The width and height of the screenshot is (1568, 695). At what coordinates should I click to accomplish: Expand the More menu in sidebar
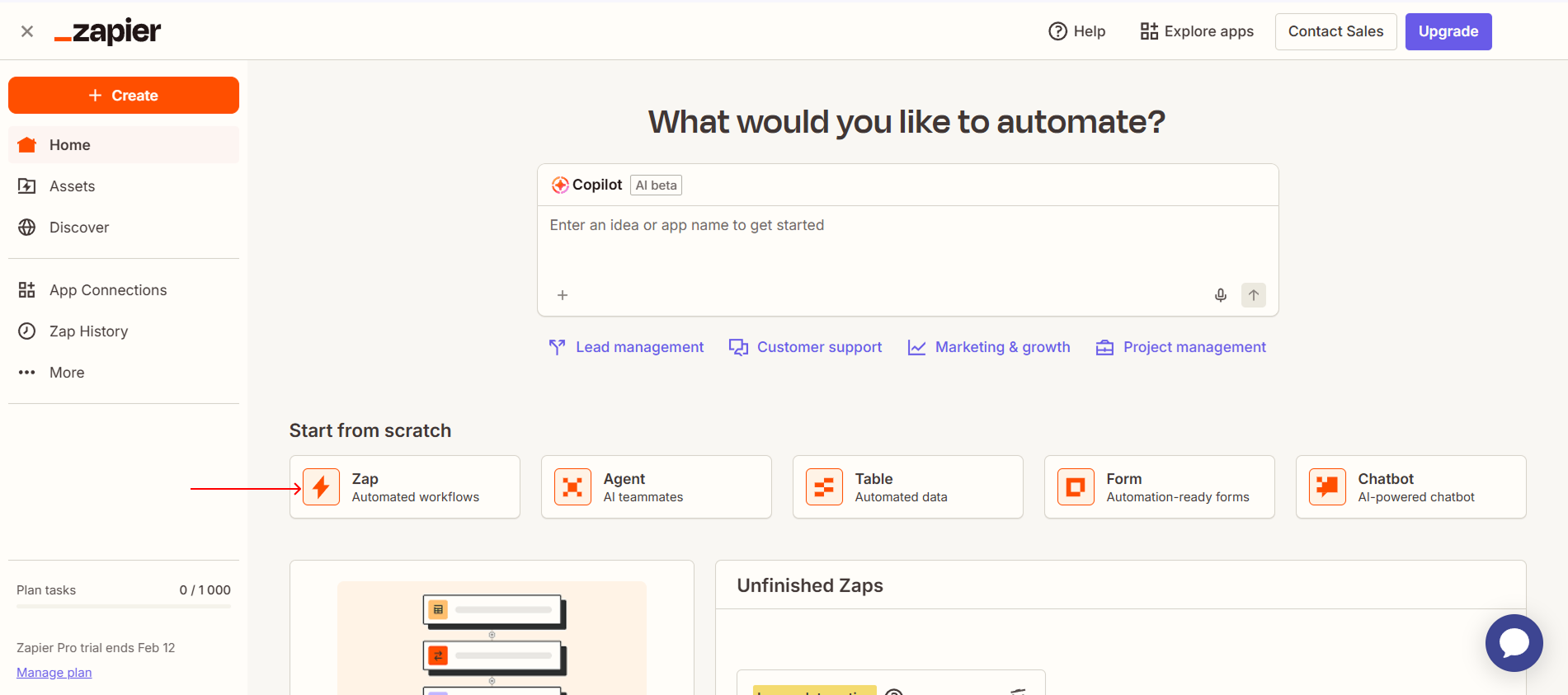(66, 373)
